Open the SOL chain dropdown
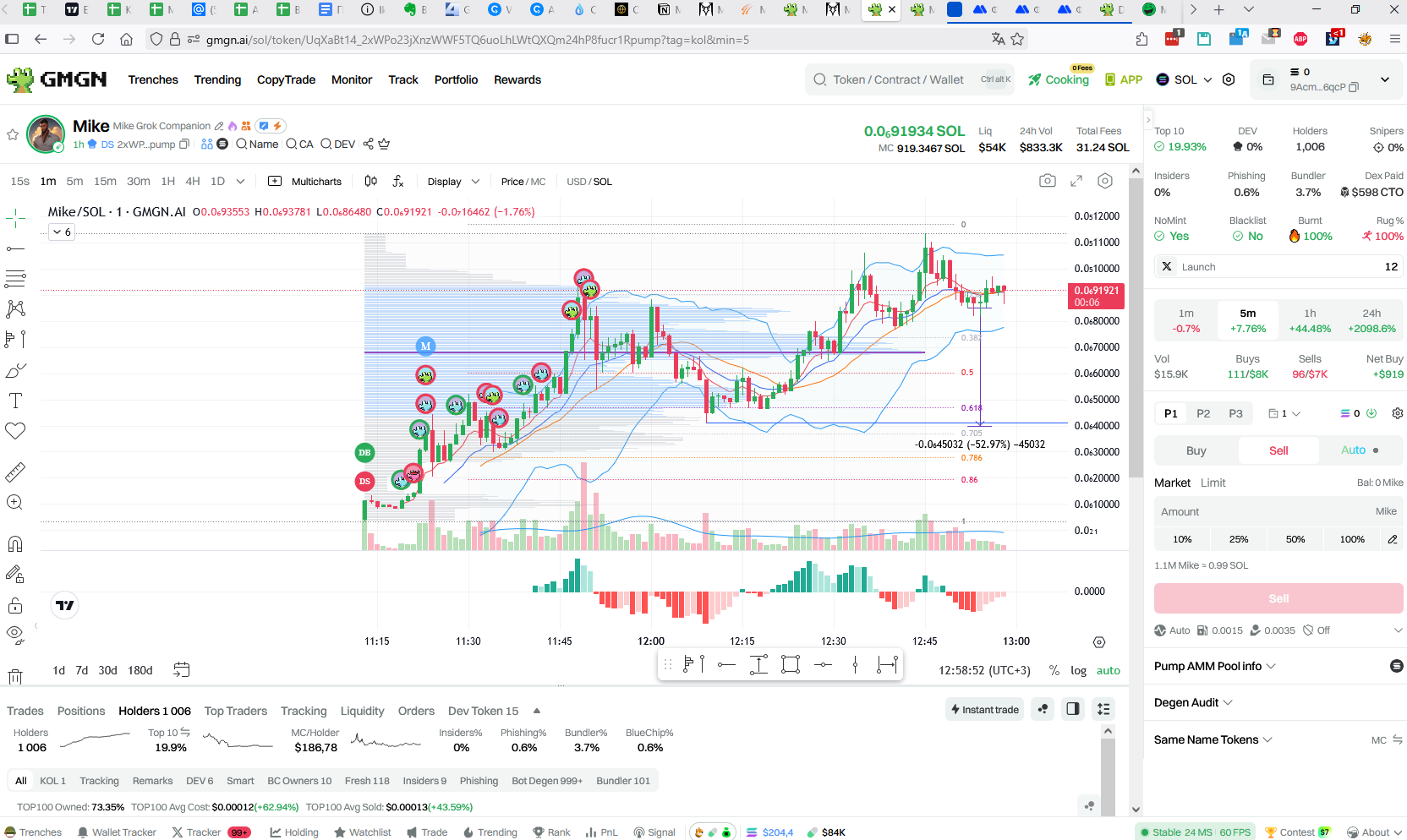 pos(1184,79)
